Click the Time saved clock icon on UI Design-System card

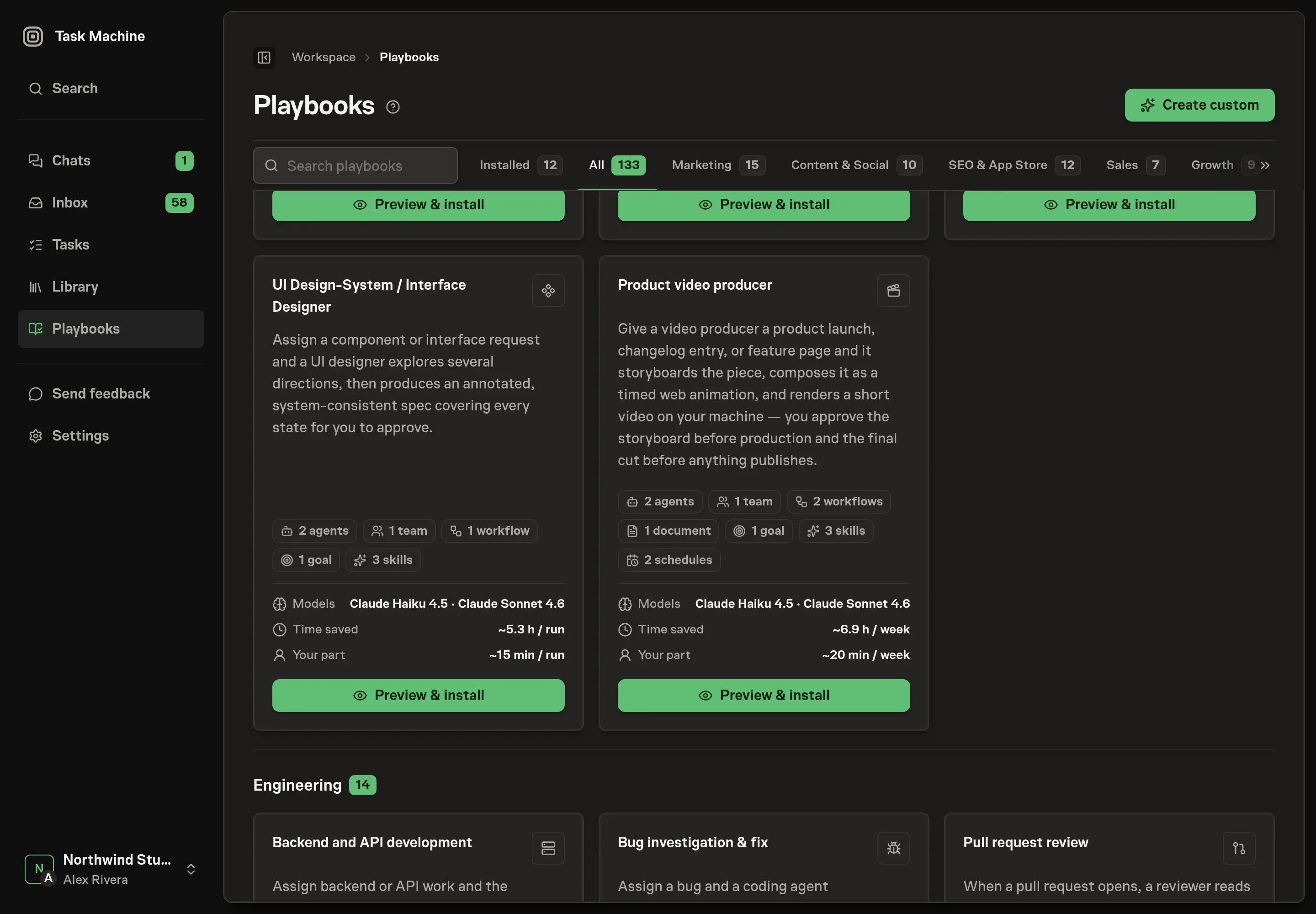pos(280,629)
